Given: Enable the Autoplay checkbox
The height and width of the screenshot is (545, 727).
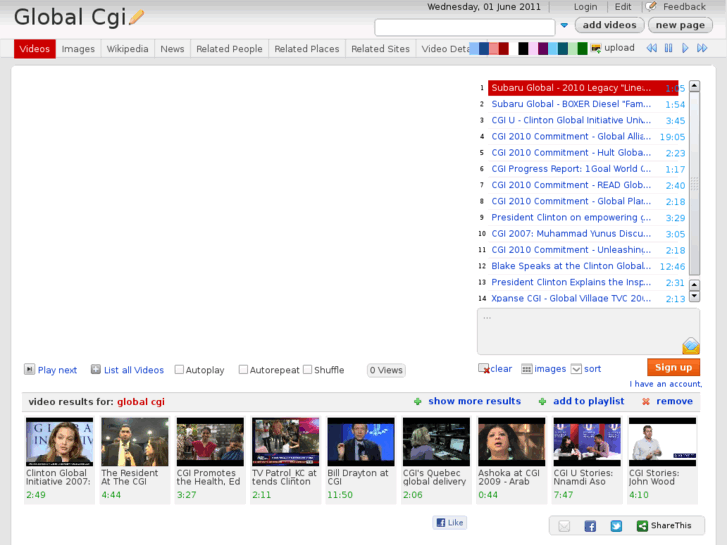Looking at the screenshot, I should (179, 370).
